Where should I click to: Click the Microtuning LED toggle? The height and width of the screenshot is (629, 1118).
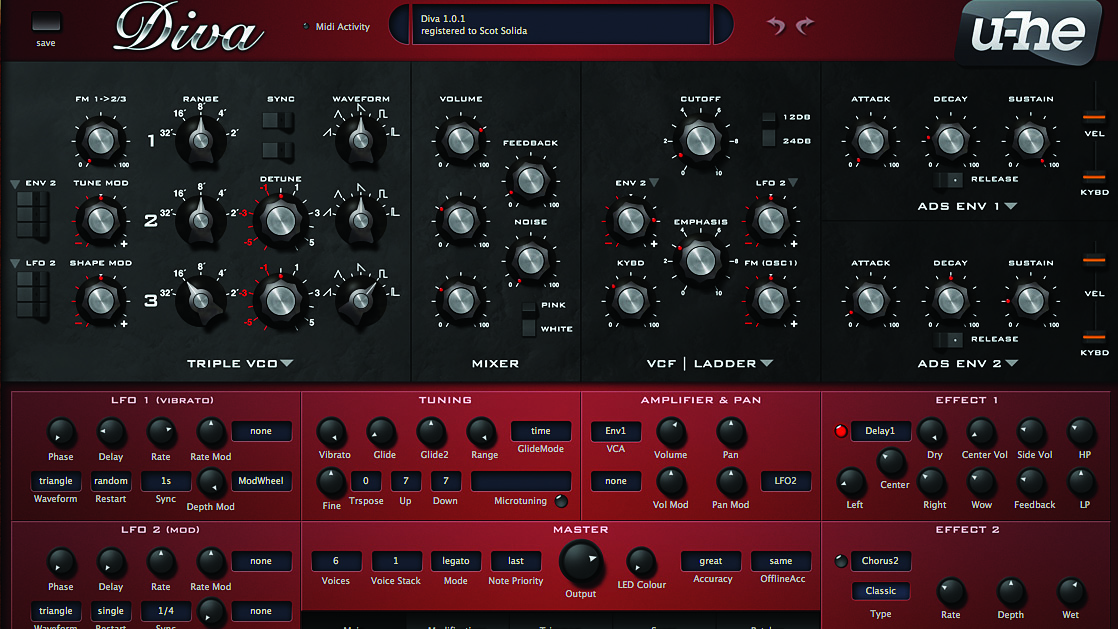pyautogui.click(x=561, y=501)
